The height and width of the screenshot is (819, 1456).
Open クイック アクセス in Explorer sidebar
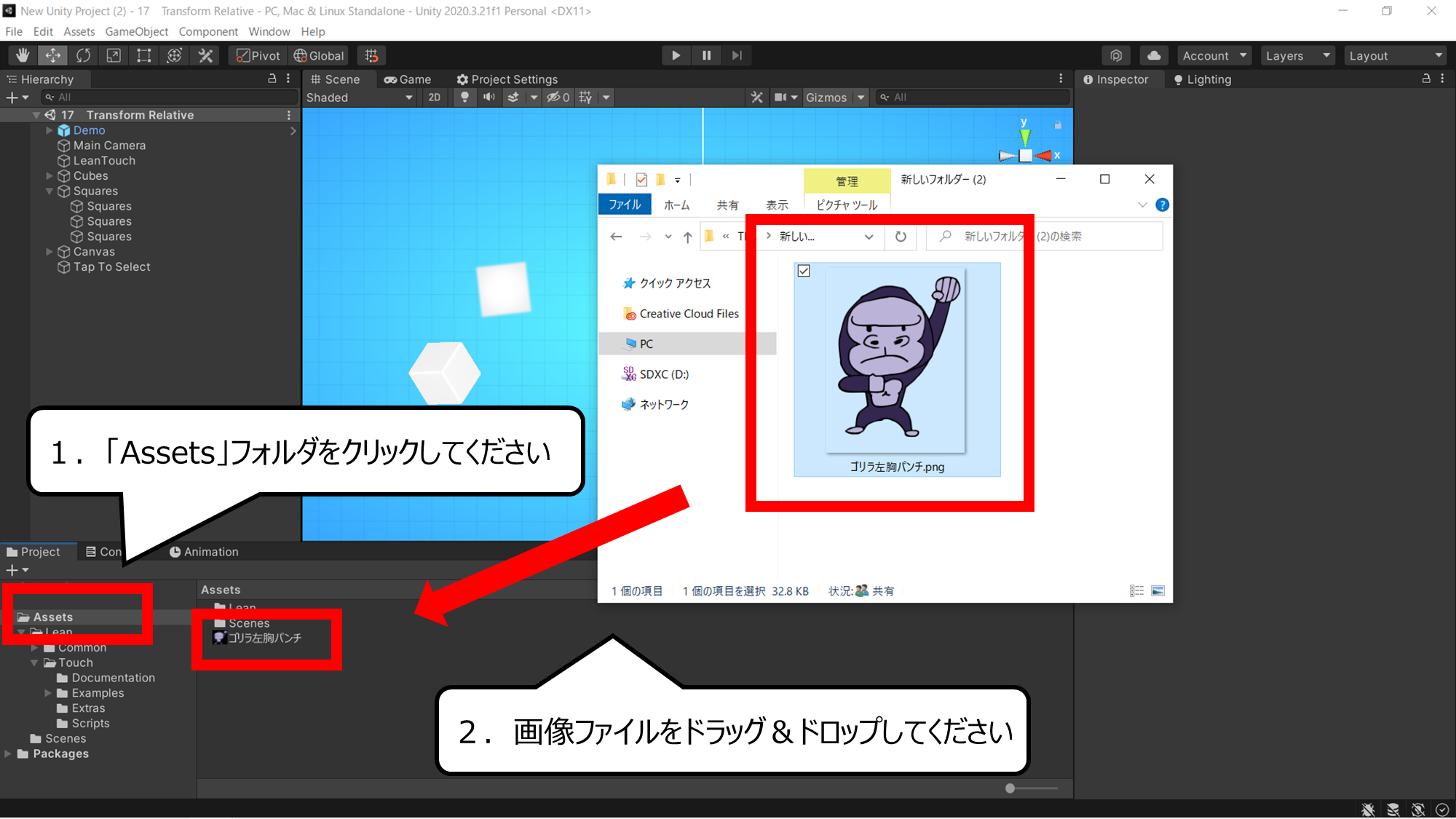pos(675,283)
